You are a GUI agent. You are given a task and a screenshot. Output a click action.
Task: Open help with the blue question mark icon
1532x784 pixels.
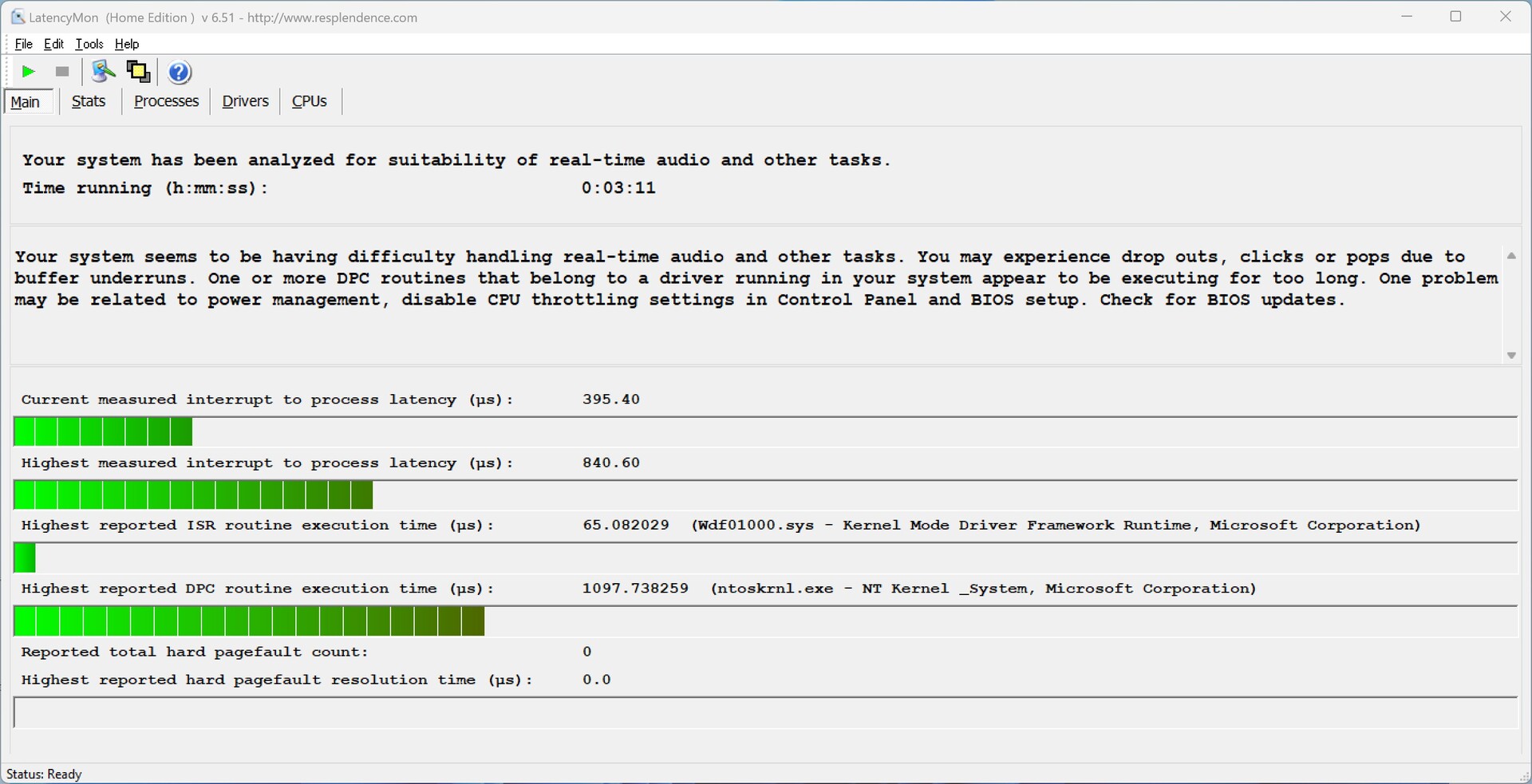(x=180, y=73)
